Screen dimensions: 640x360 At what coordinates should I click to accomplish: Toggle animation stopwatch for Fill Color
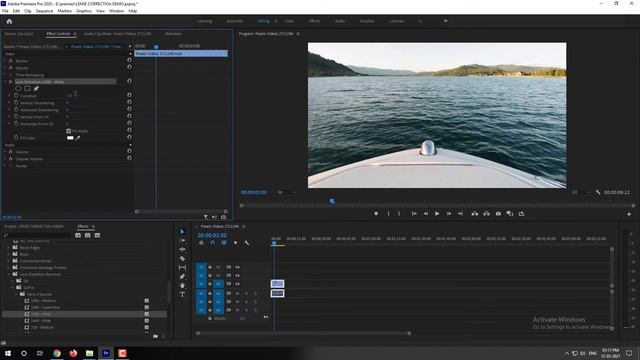point(16,138)
